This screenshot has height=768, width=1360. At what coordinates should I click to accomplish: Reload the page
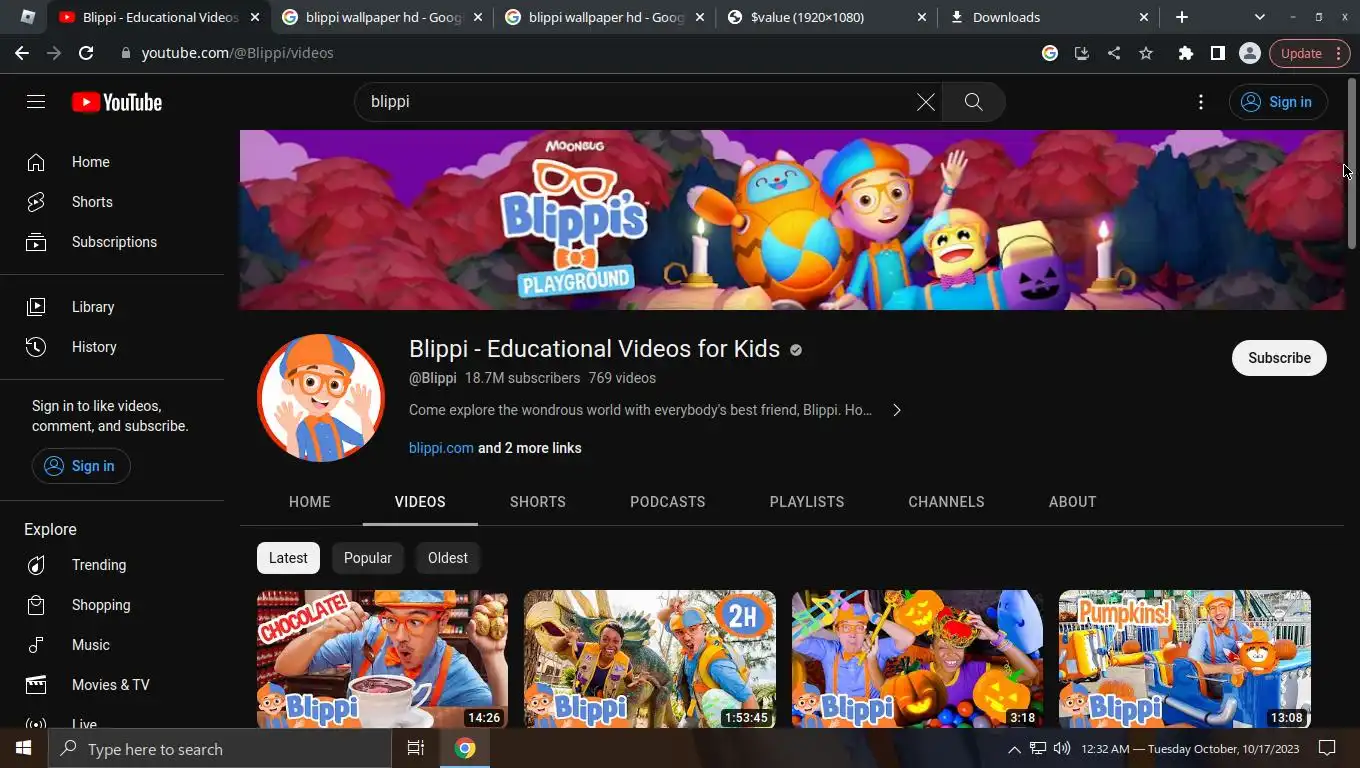(86, 53)
